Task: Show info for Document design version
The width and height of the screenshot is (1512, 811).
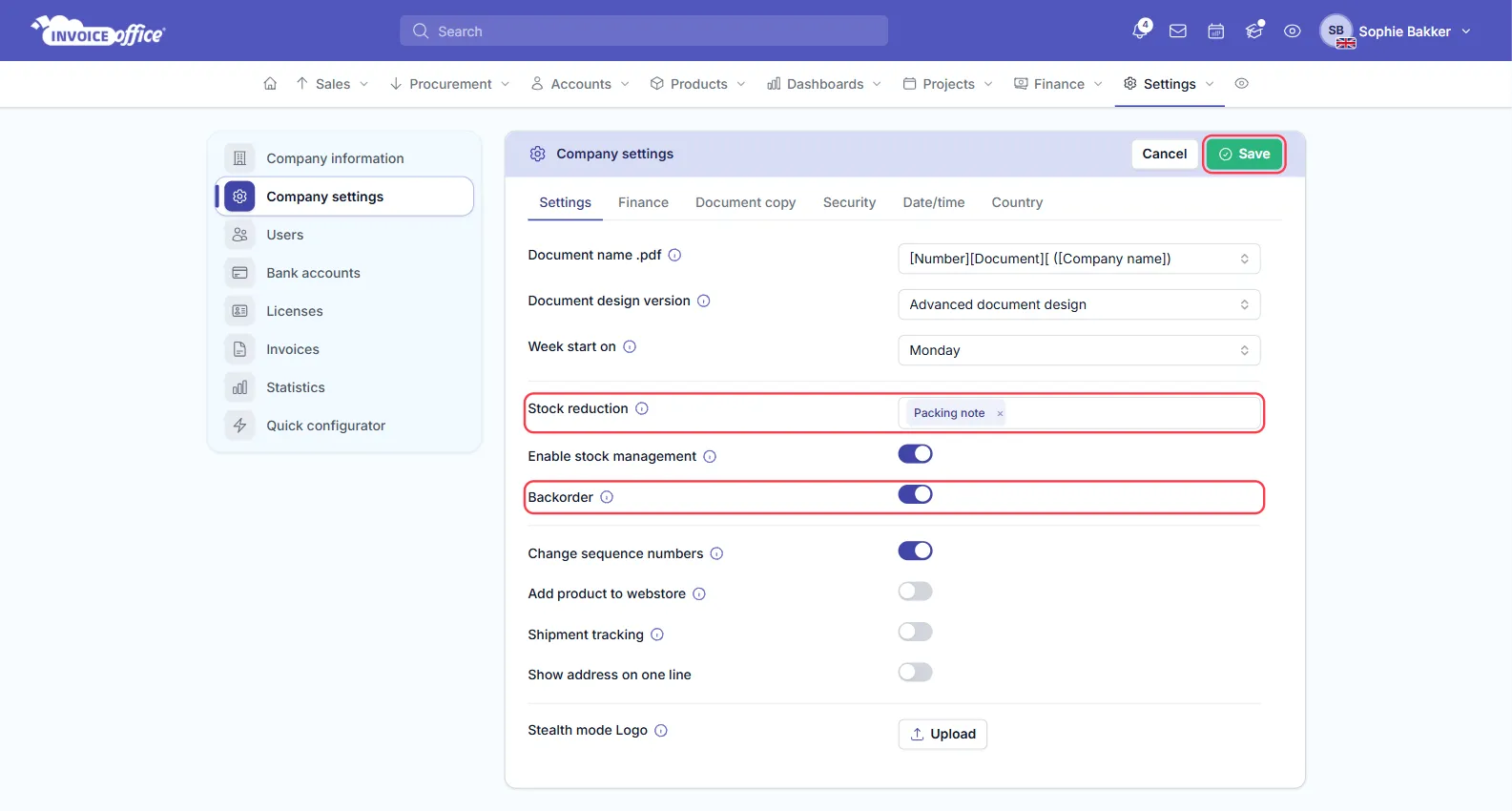Action: (704, 301)
